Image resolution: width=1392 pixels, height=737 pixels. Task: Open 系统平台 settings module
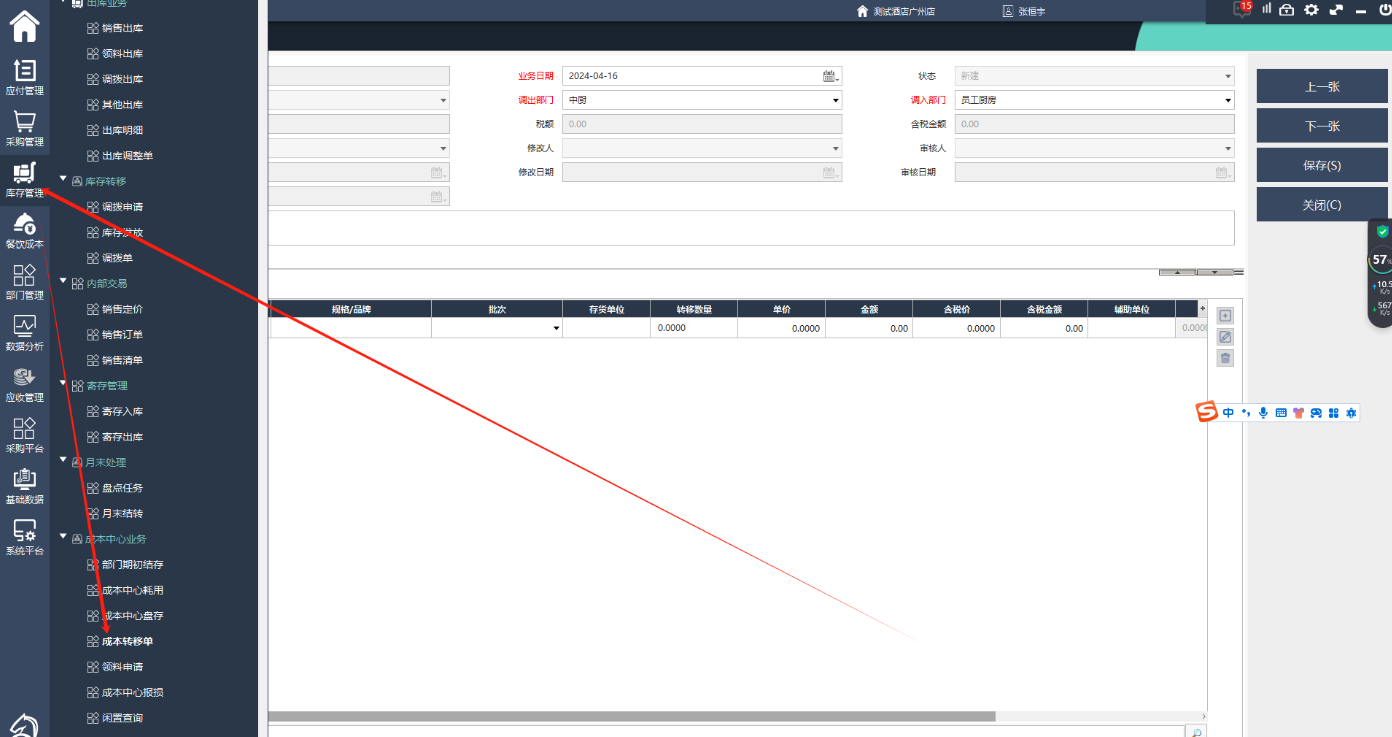(24, 532)
